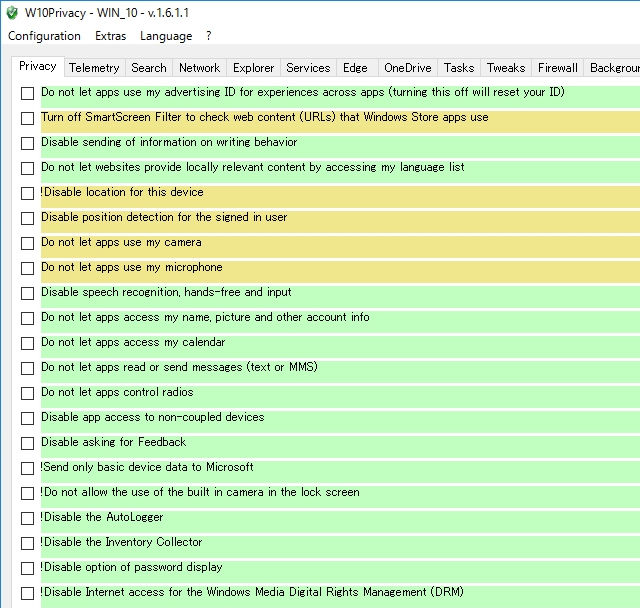Check the language list websites option
Screen dimensions: 640x608
coord(27,168)
